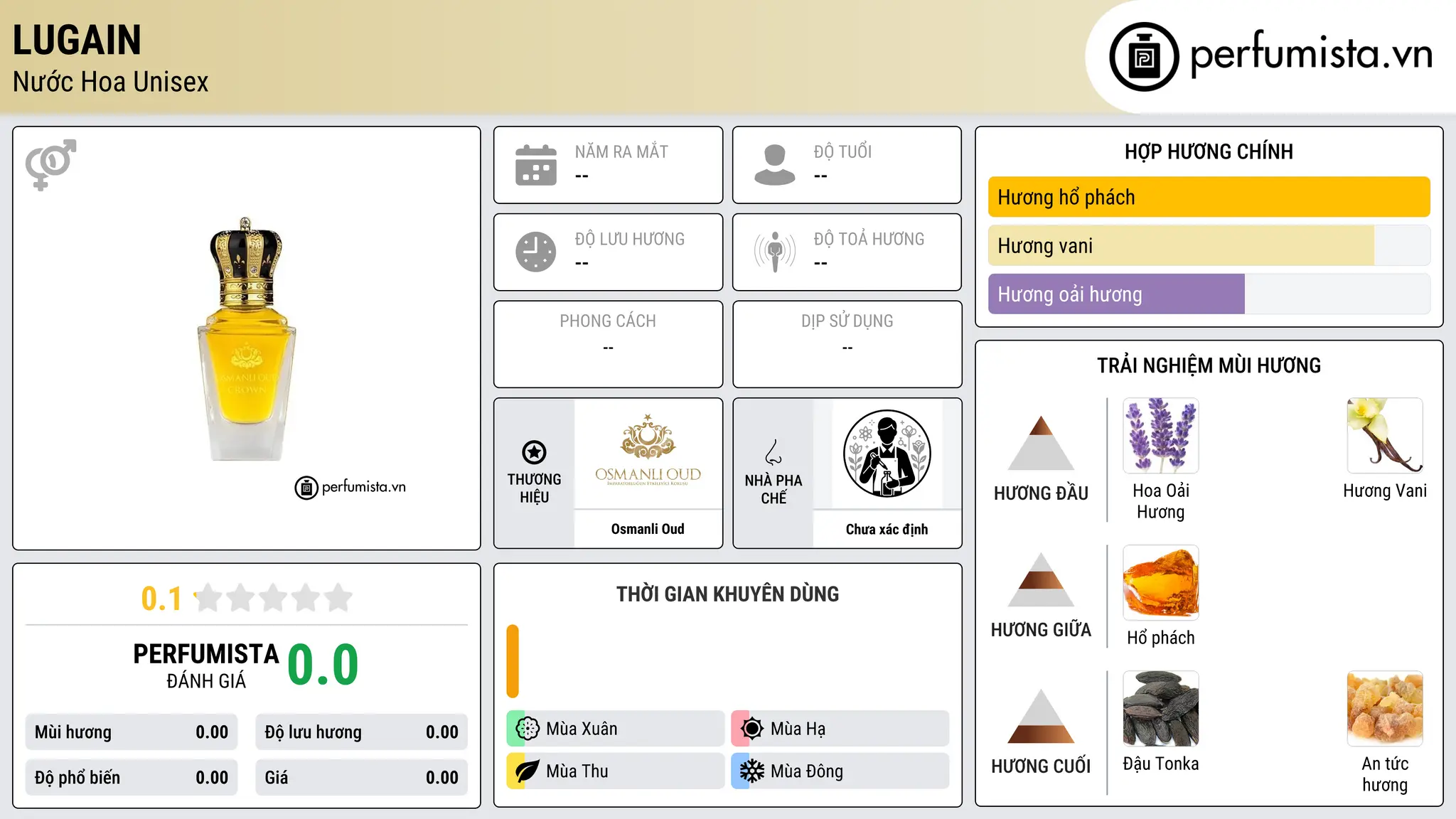Screen dimensions: 1456x819
Task: Click the person icon for Độ tuổi
Action: (775, 165)
